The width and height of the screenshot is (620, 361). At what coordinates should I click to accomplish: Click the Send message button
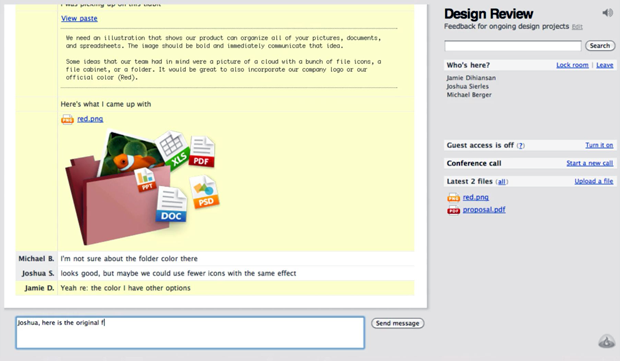[397, 323]
